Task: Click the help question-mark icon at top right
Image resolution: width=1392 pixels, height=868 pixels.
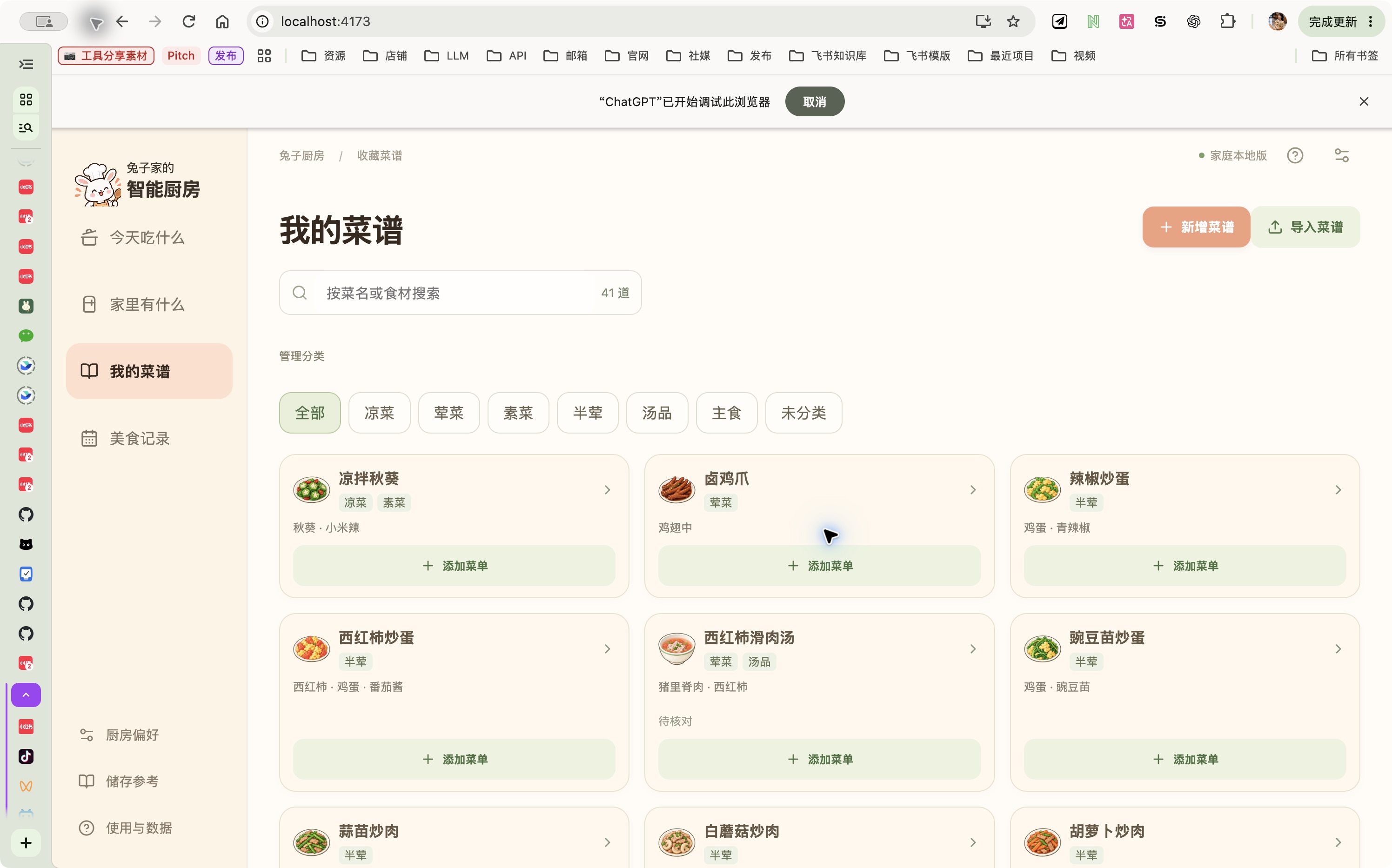Action: coord(1295,155)
